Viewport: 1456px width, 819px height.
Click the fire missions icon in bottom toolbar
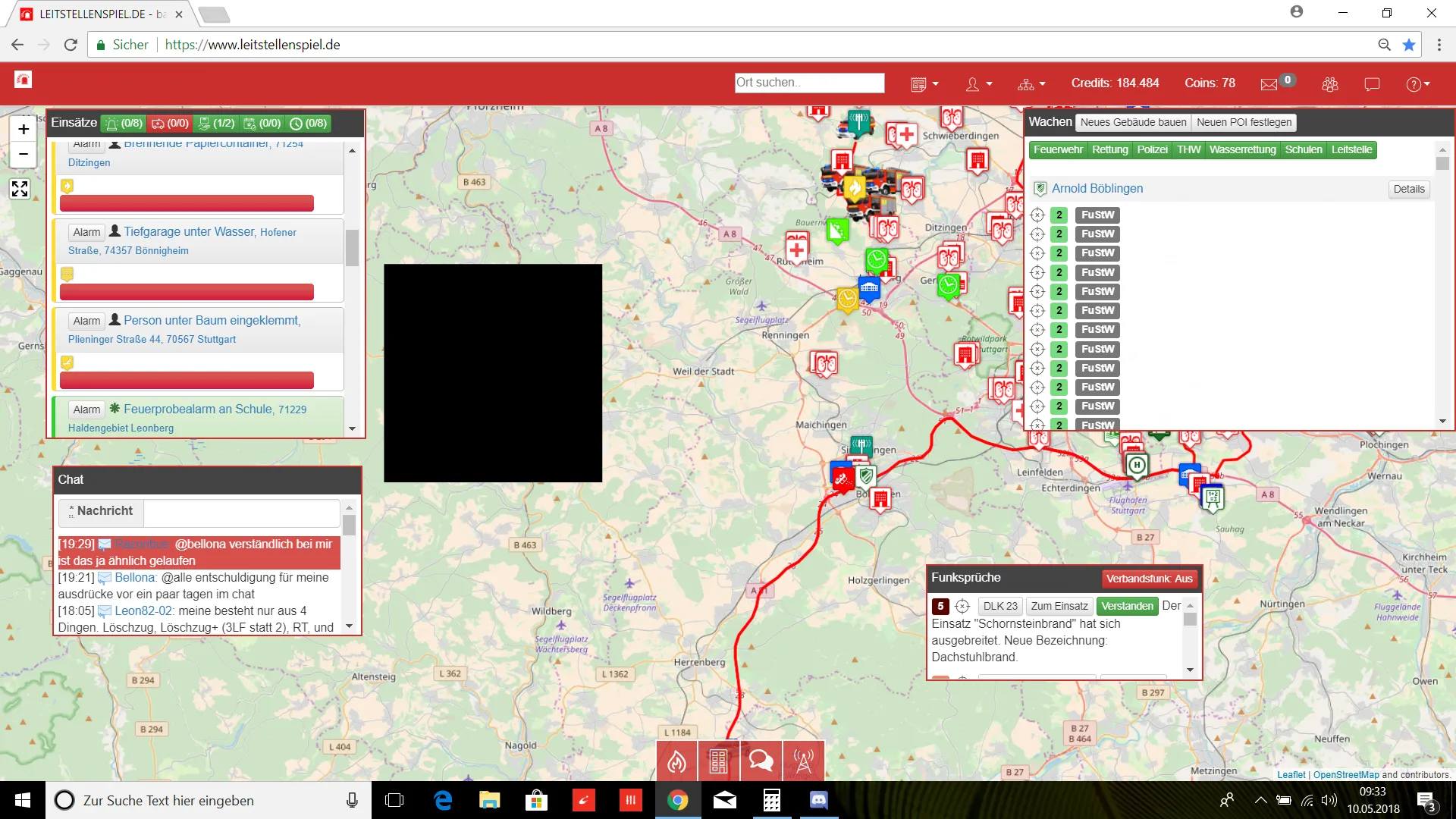(676, 761)
